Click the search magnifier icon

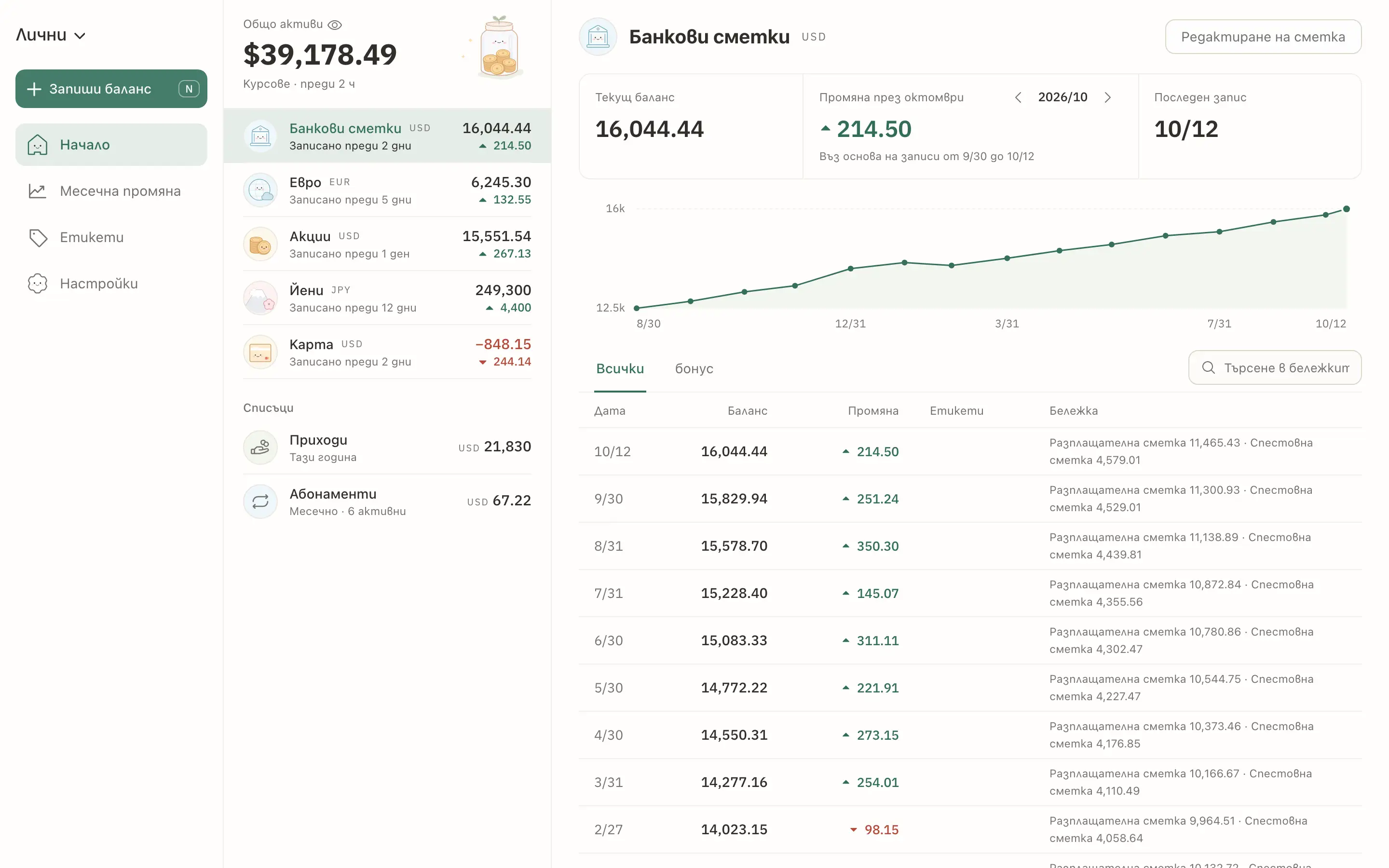point(1208,367)
